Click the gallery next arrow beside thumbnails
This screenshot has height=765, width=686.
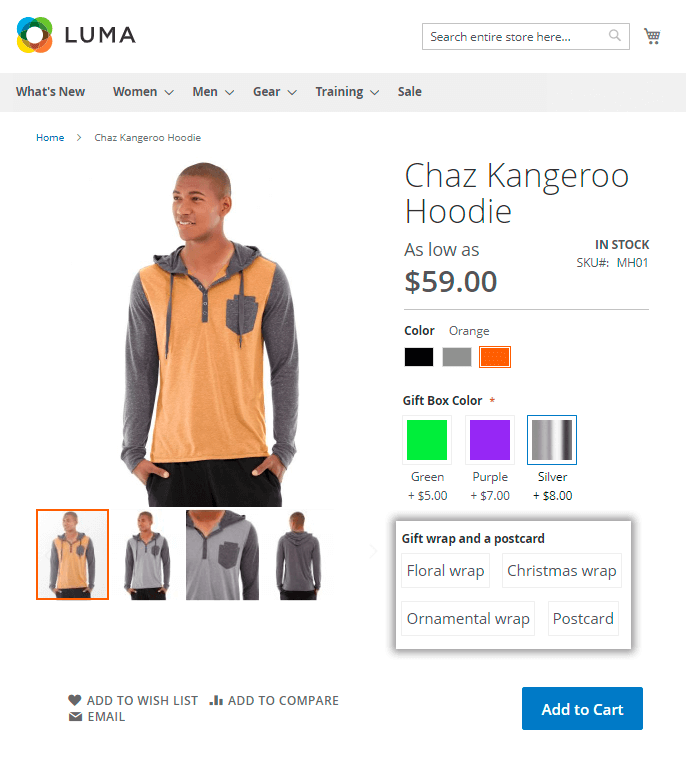coord(373,551)
